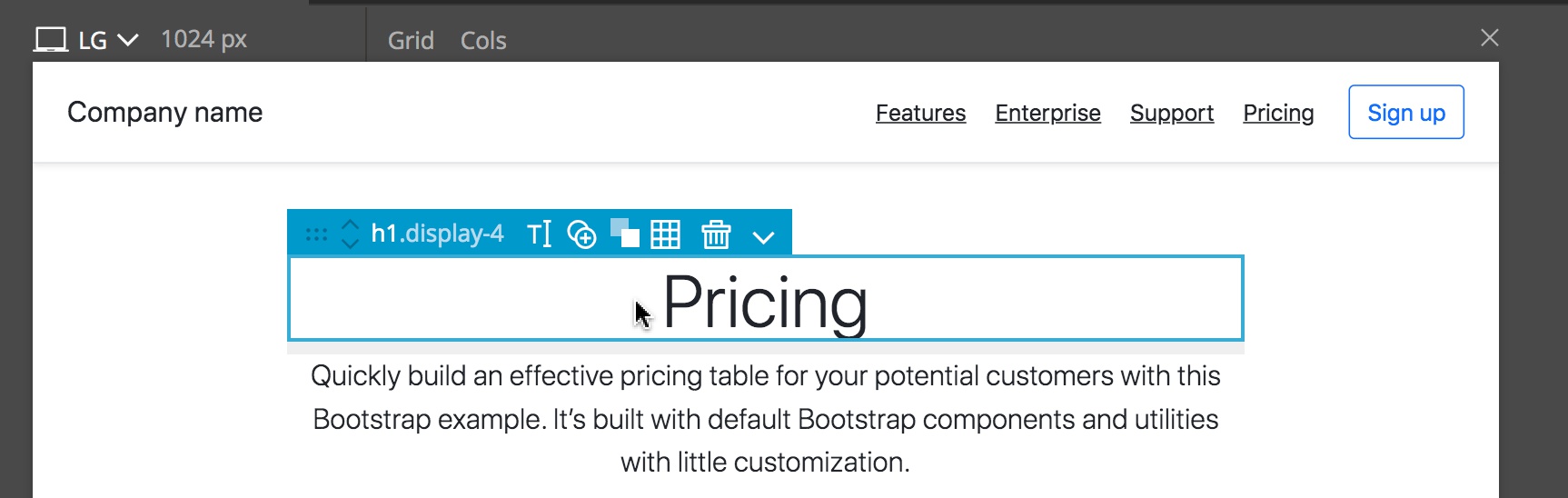
Task: Toggle the Grid overlay
Action: click(x=411, y=40)
